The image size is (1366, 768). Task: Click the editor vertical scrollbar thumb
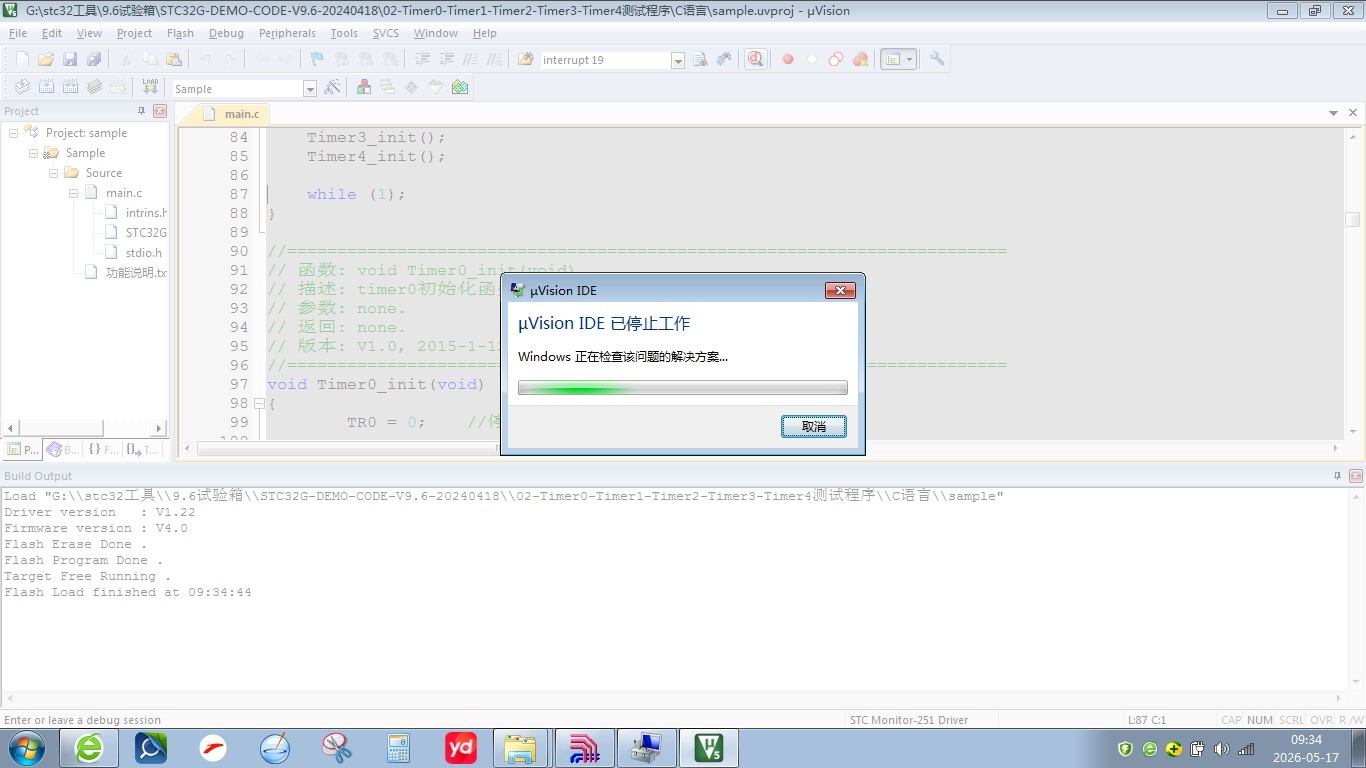pos(1352,219)
